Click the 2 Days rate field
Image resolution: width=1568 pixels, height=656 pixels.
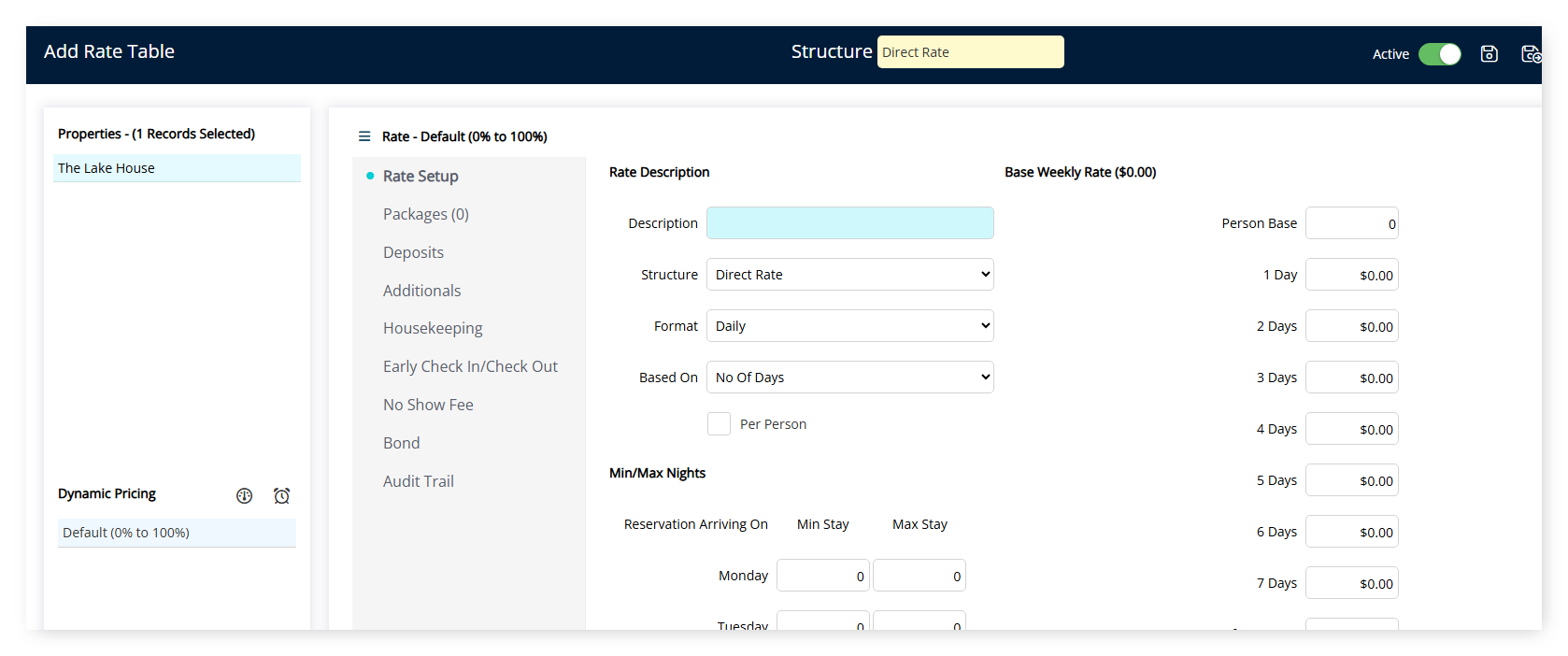coord(1352,326)
